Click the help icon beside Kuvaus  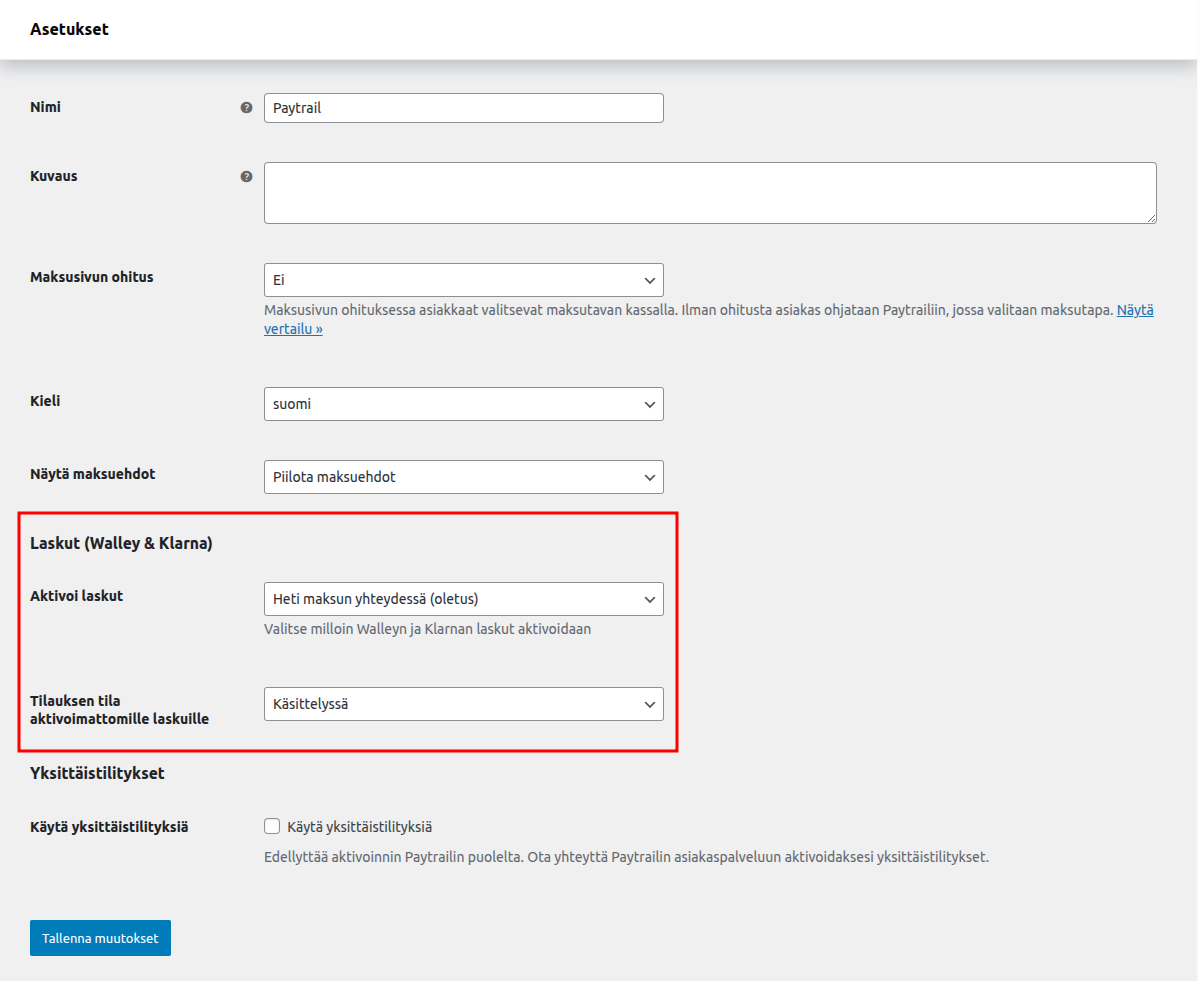246,177
